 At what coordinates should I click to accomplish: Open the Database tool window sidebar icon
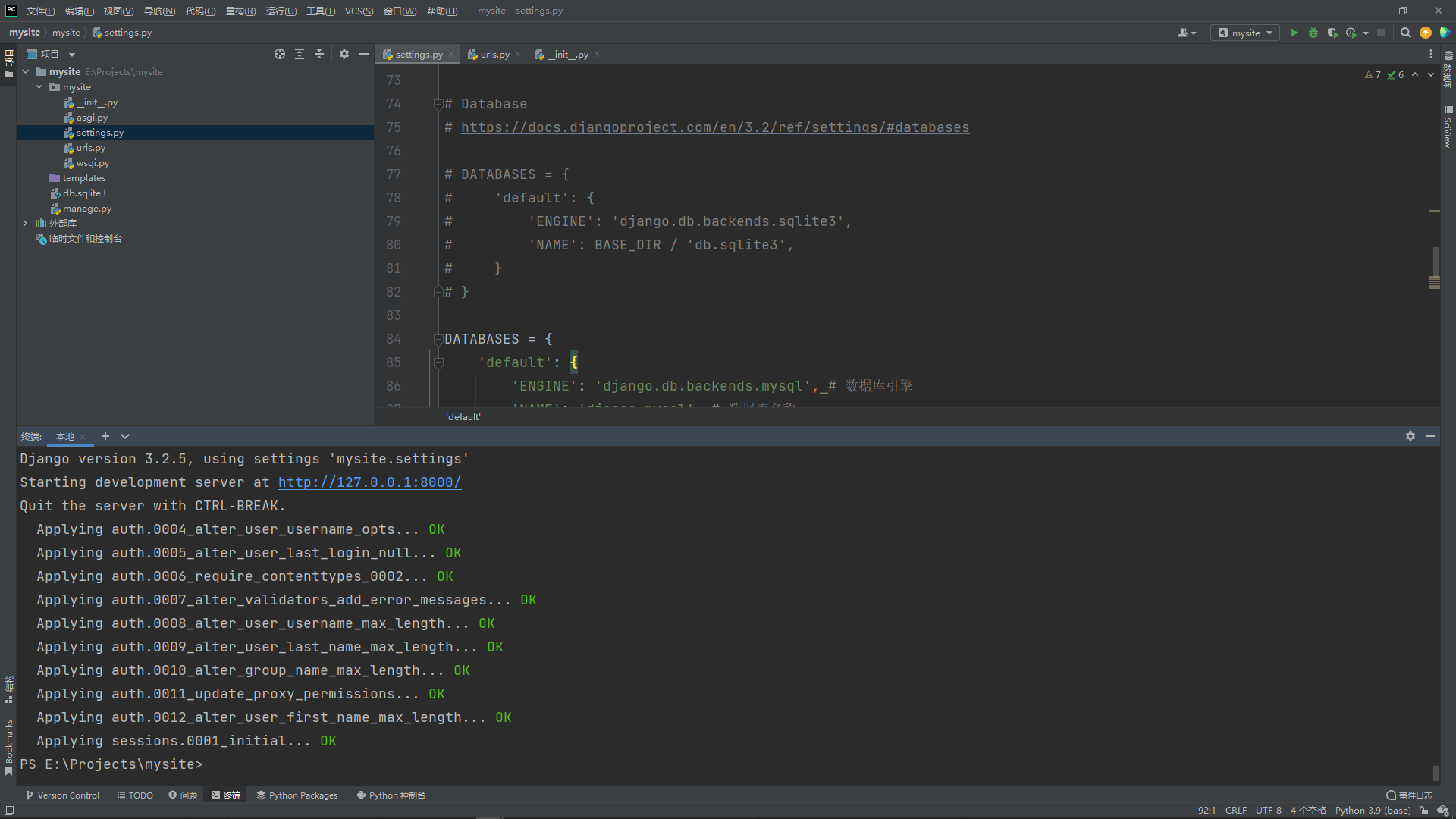(x=1448, y=70)
